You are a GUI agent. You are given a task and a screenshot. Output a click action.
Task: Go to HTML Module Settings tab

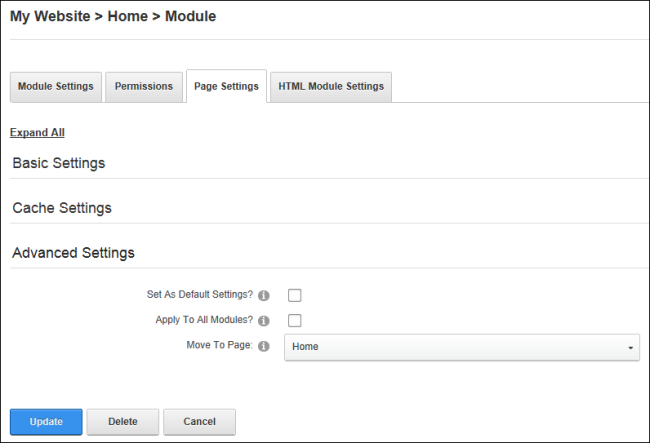(331, 87)
